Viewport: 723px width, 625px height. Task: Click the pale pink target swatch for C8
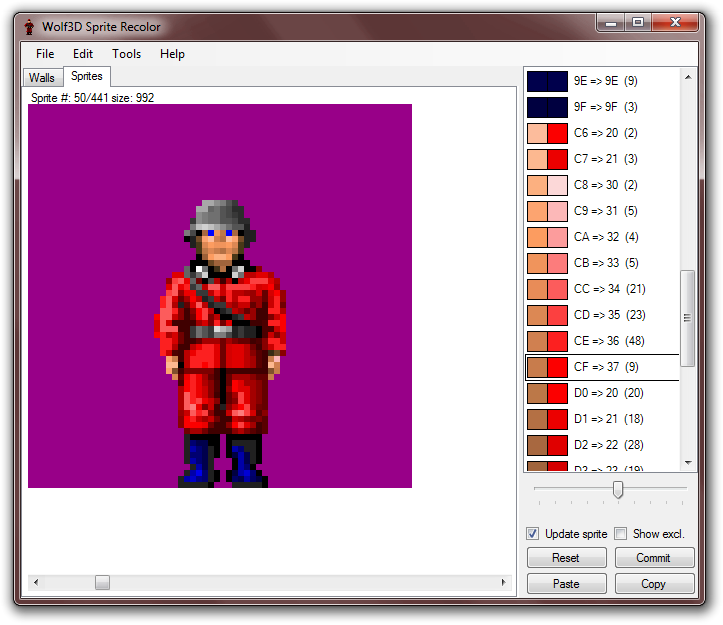coord(557,185)
